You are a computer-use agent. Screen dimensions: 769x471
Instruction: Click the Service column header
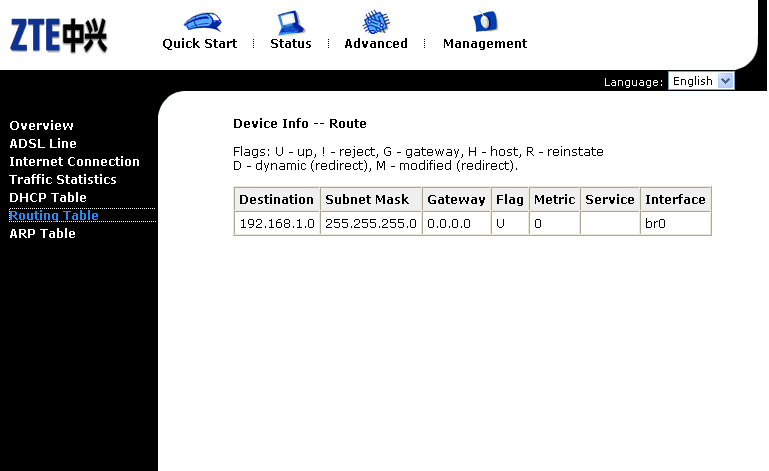[610, 200]
